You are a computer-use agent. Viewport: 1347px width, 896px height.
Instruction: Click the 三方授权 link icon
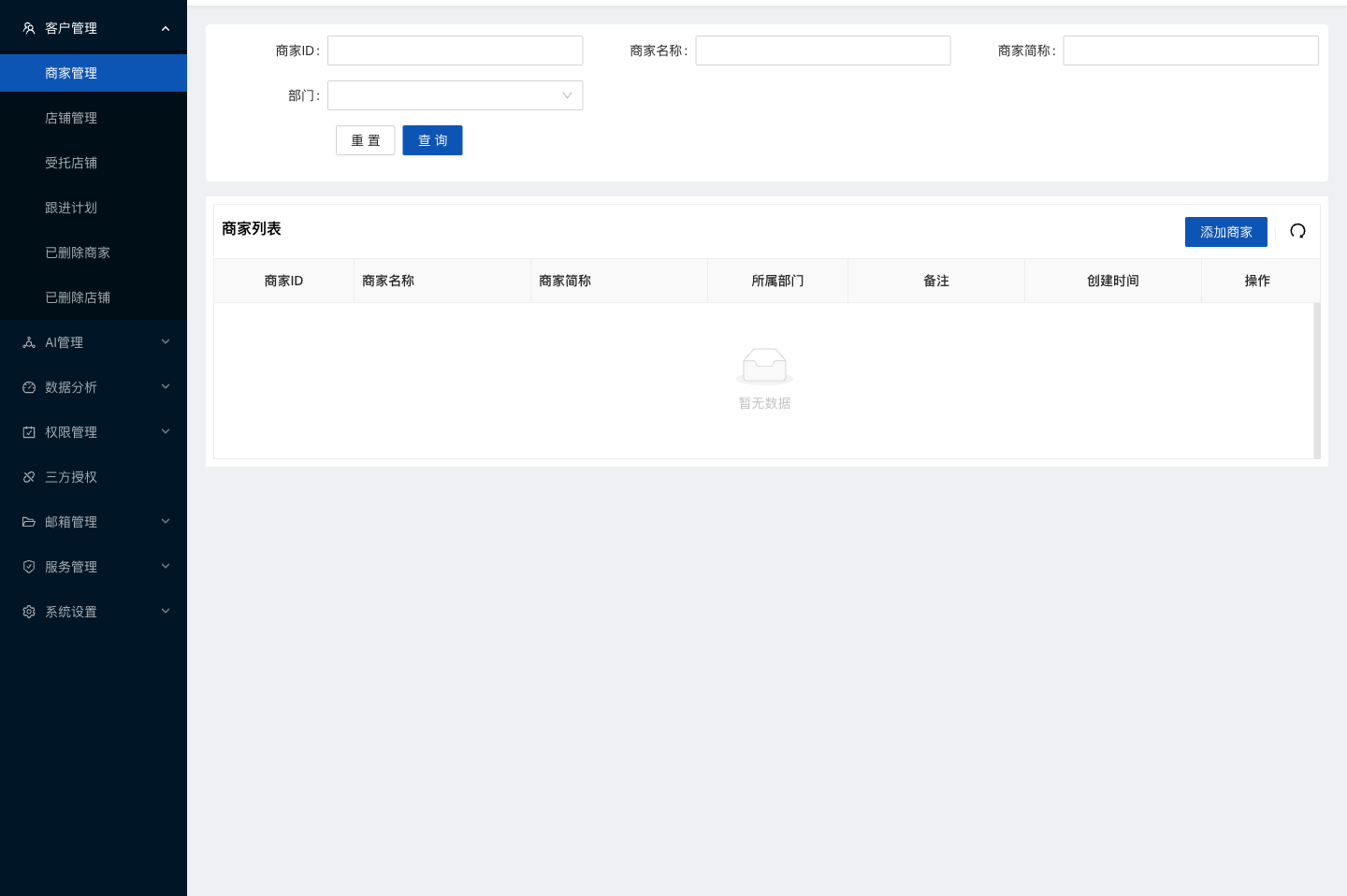[29, 477]
